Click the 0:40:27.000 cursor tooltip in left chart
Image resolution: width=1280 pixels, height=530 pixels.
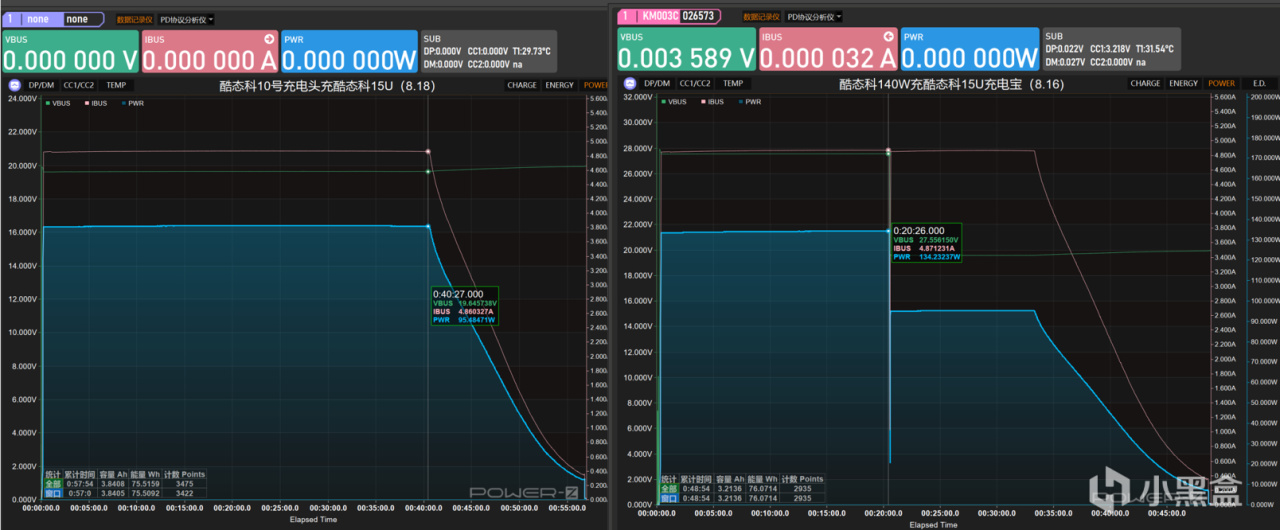tap(465, 307)
